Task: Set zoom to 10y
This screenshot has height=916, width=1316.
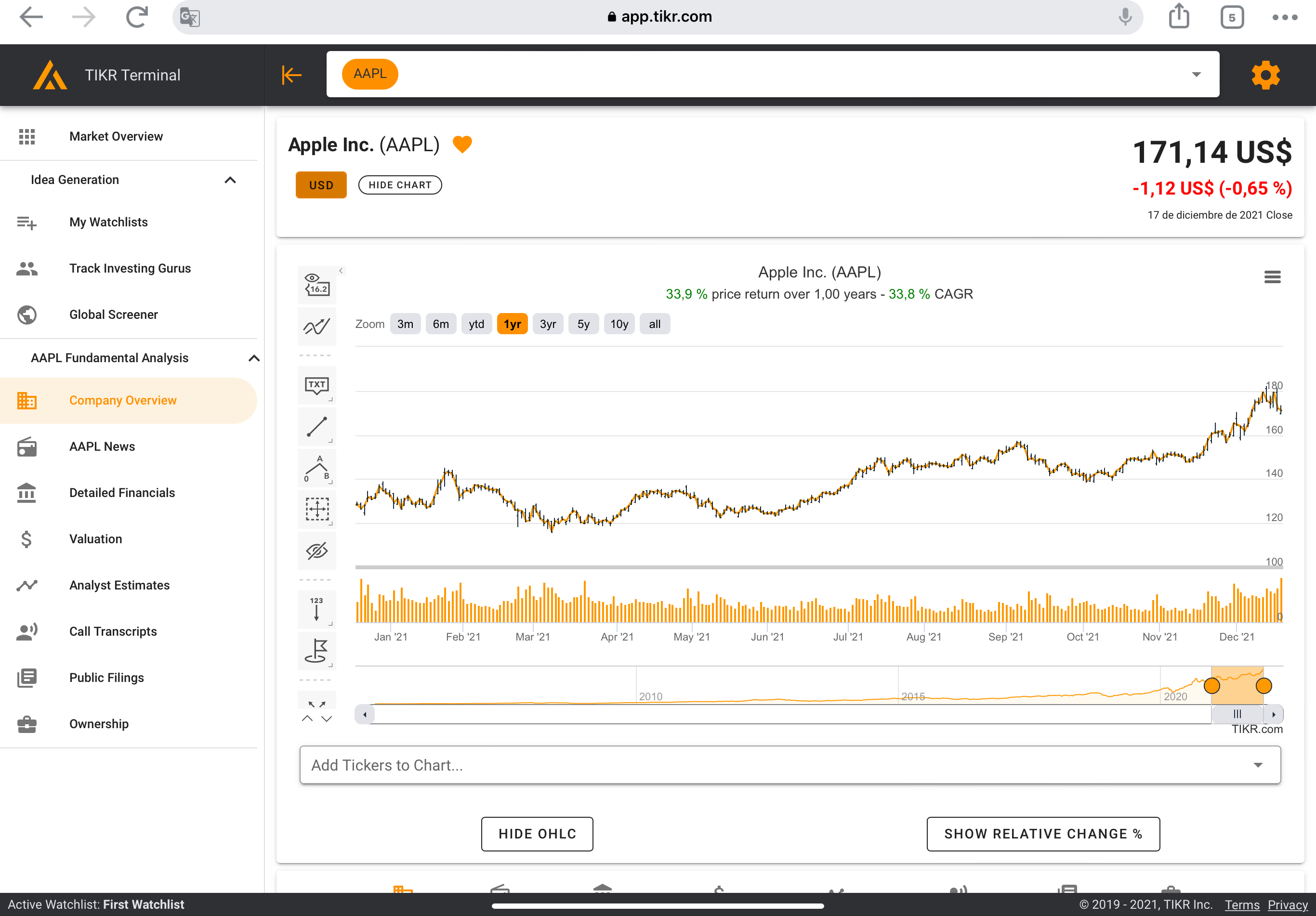Action: coord(619,324)
